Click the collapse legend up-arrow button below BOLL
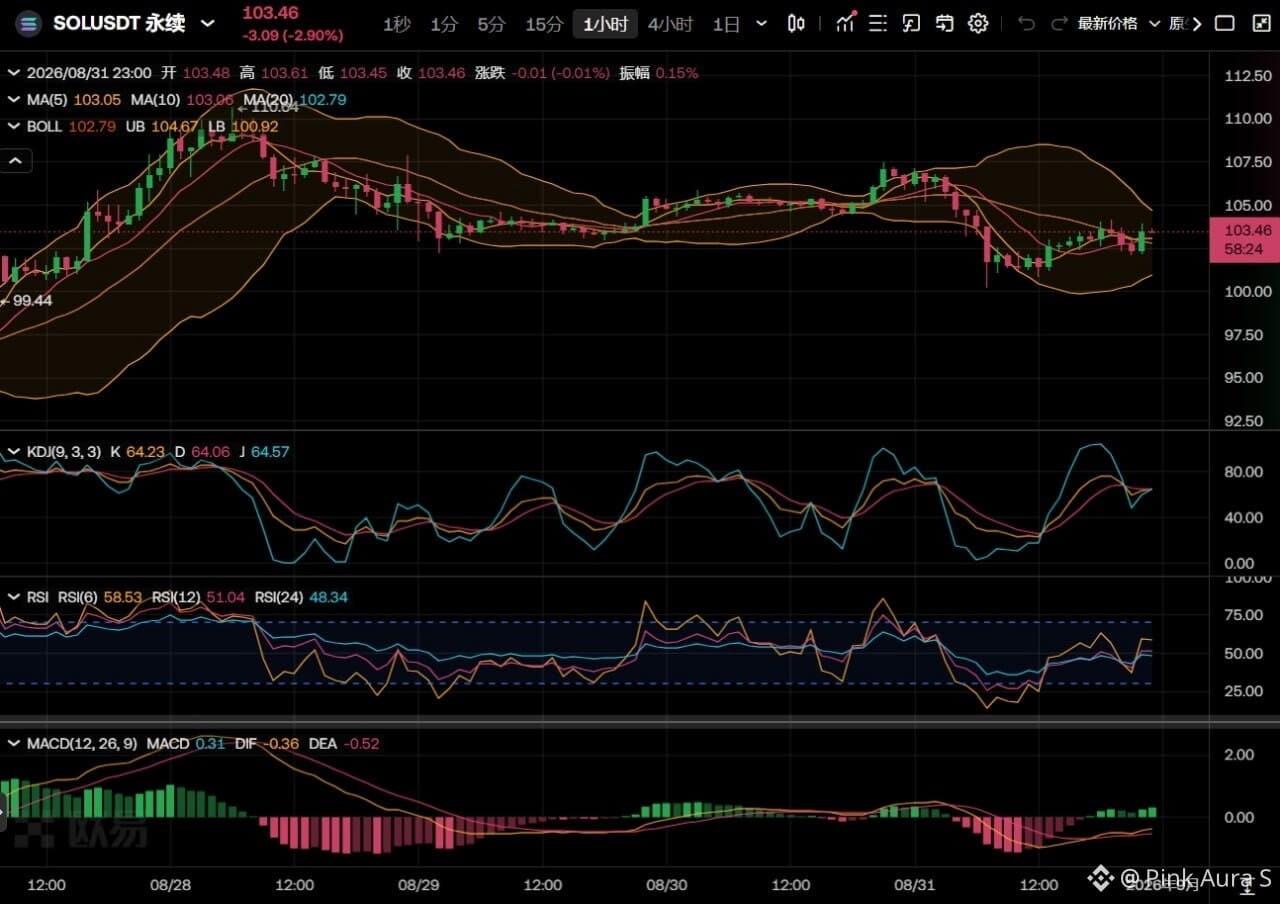The image size is (1280, 904). (17, 160)
